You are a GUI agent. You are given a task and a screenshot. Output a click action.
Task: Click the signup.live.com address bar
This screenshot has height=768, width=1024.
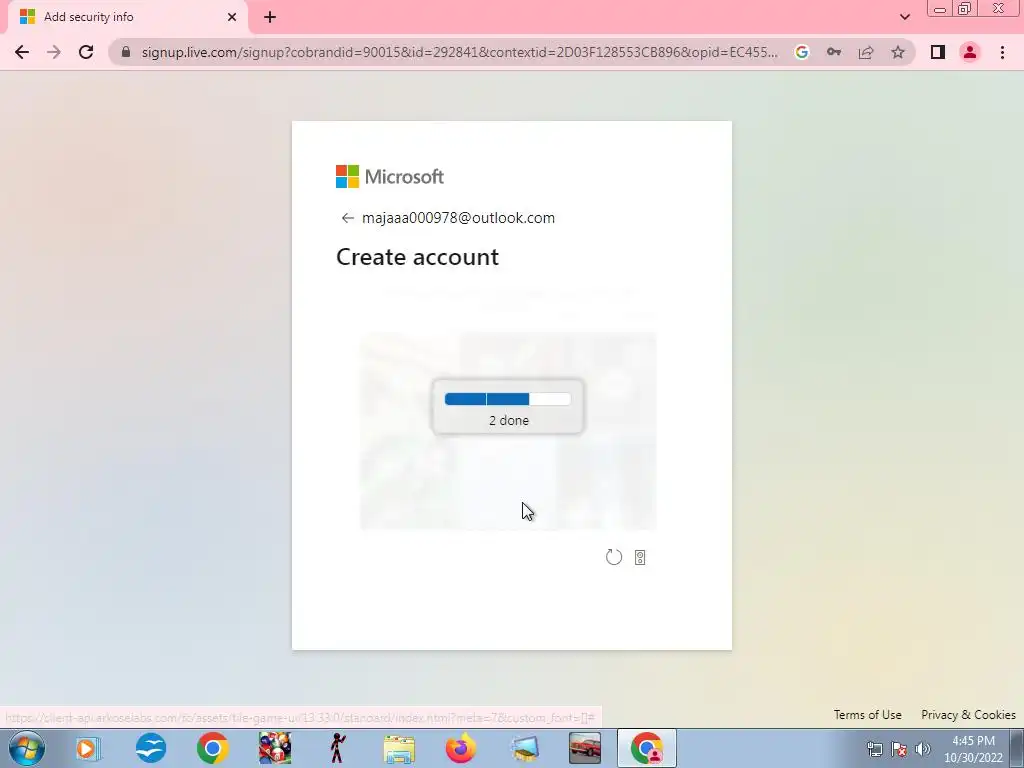coord(459,52)
